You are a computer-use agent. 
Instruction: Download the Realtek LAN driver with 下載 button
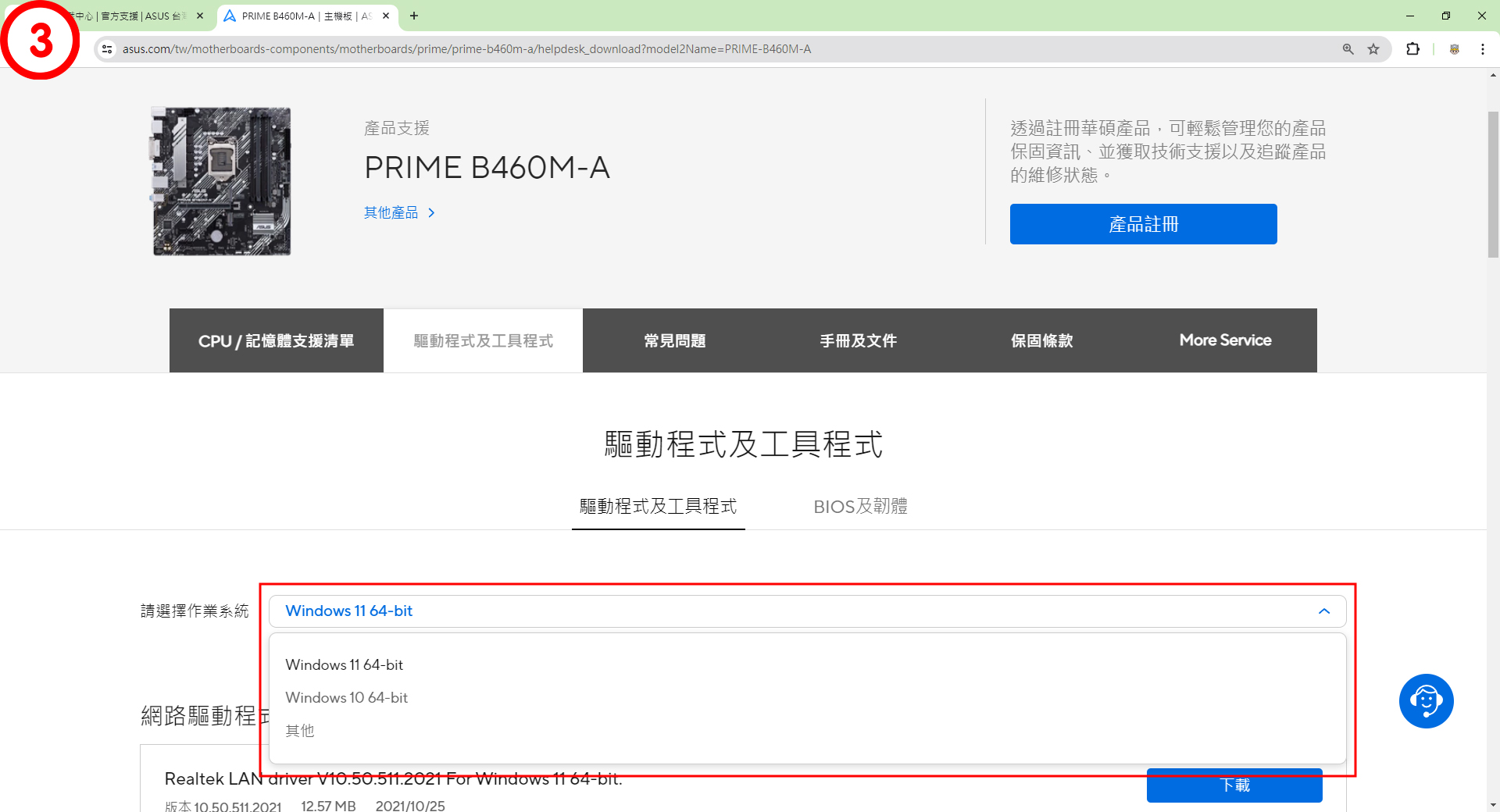(1234, 785)
